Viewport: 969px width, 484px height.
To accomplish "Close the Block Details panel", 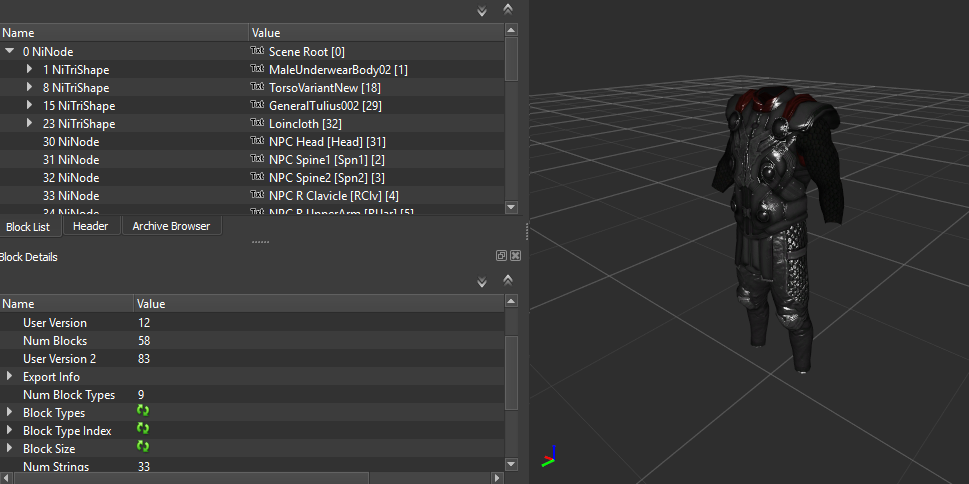I will (x=515, y=256).
